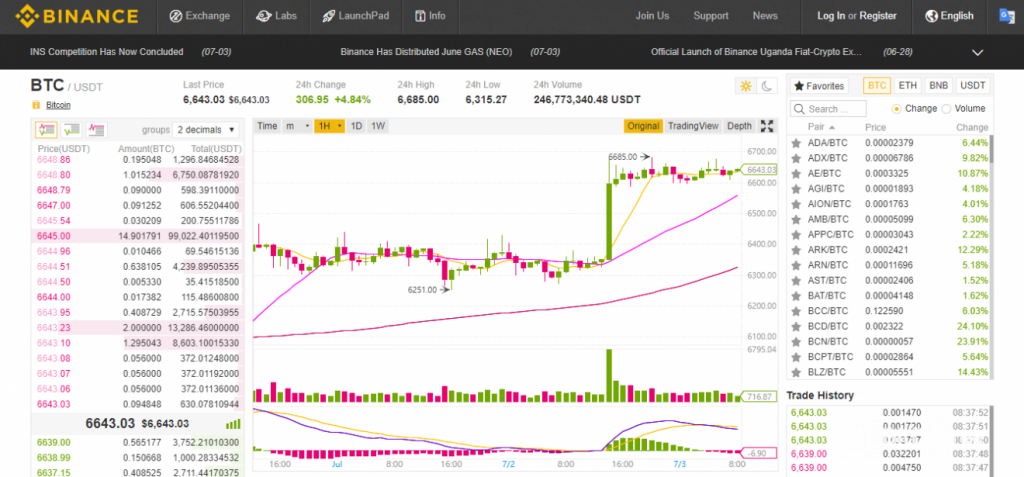1024x477 pixels.
Task: Select the ETH market tab
Action: point(907,86)
